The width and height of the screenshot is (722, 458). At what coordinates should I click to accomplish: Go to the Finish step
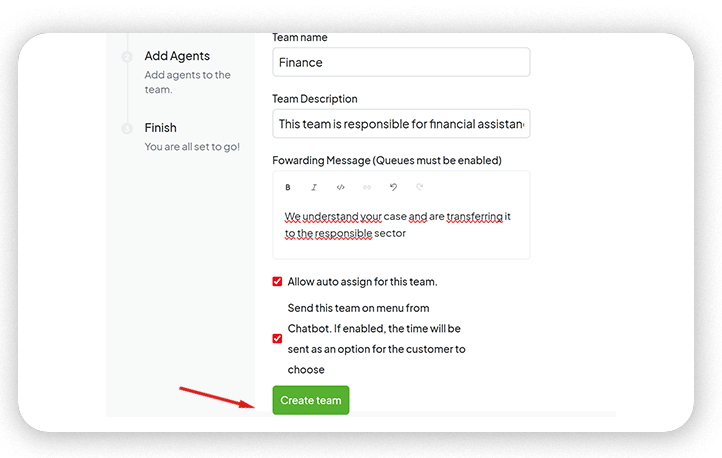(x=161, y=128)
